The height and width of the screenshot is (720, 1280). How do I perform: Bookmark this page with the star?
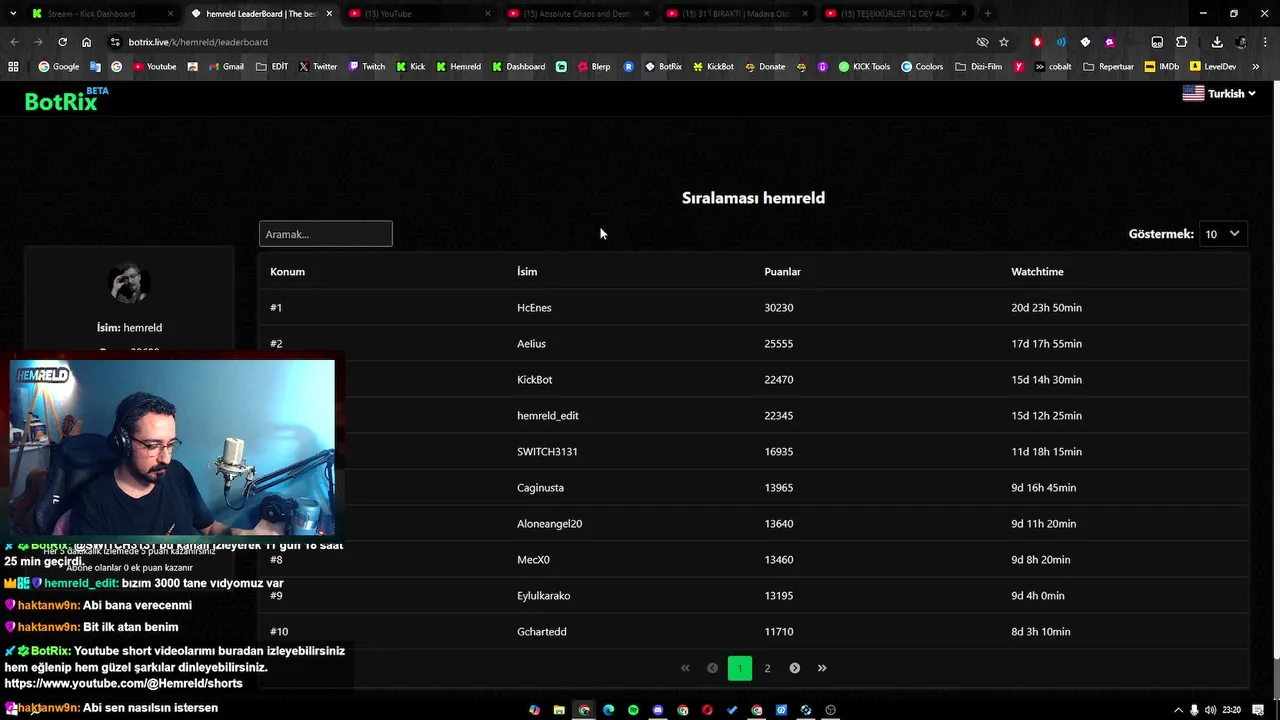click(x=1004, y=42)
